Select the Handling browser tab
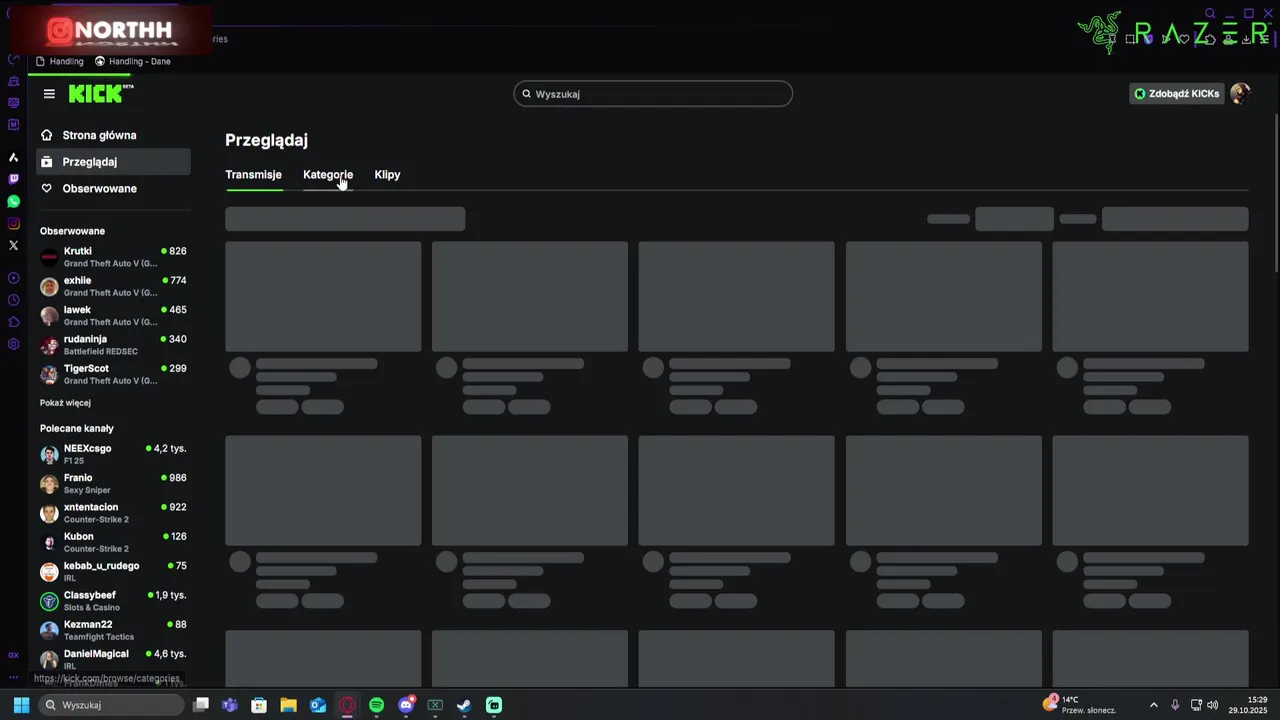This screenshot has width=1280, height=720. point(60,61)
